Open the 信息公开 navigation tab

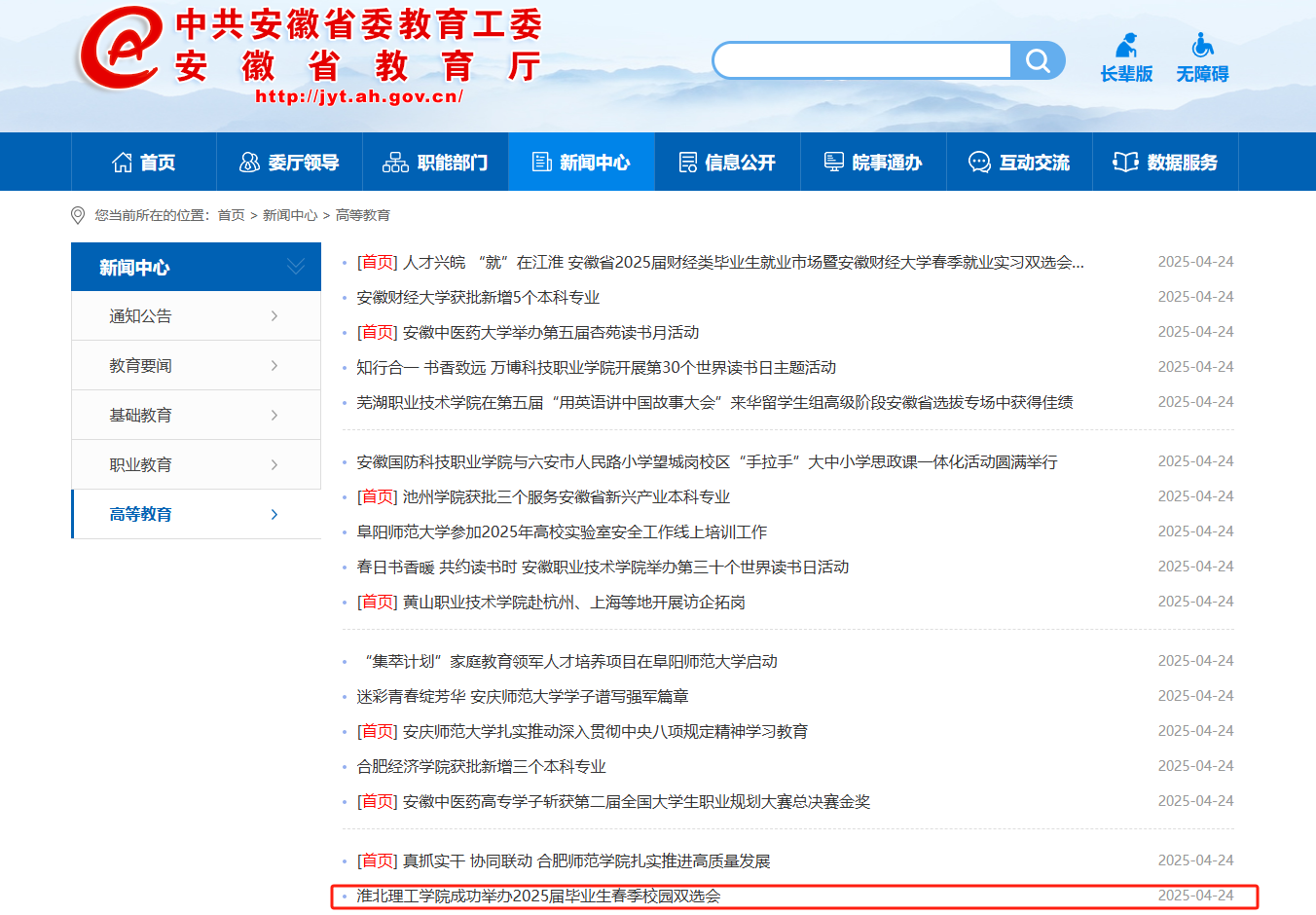[727, 163]
